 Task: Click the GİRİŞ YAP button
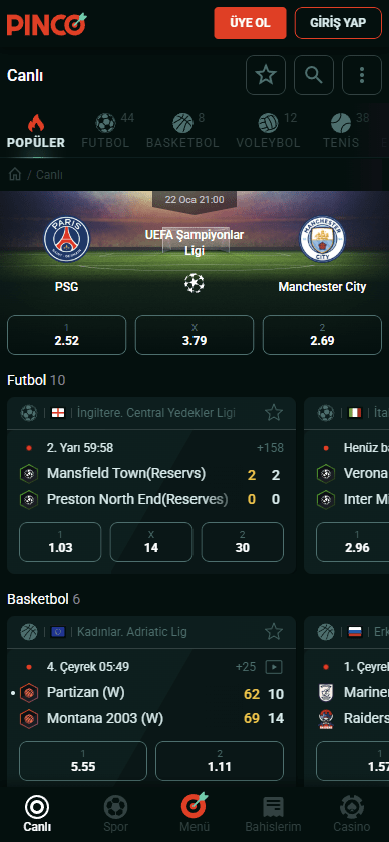point(338,23)
